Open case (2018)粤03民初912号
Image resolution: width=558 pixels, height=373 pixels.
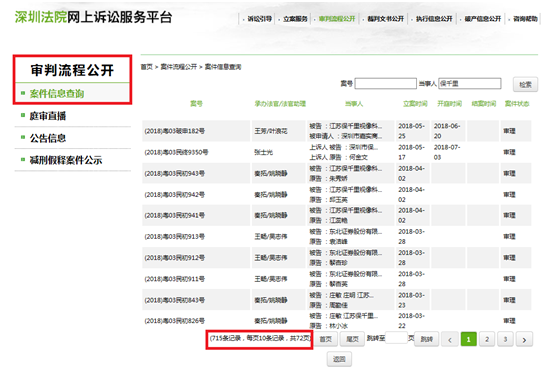[x=174, y=258]
